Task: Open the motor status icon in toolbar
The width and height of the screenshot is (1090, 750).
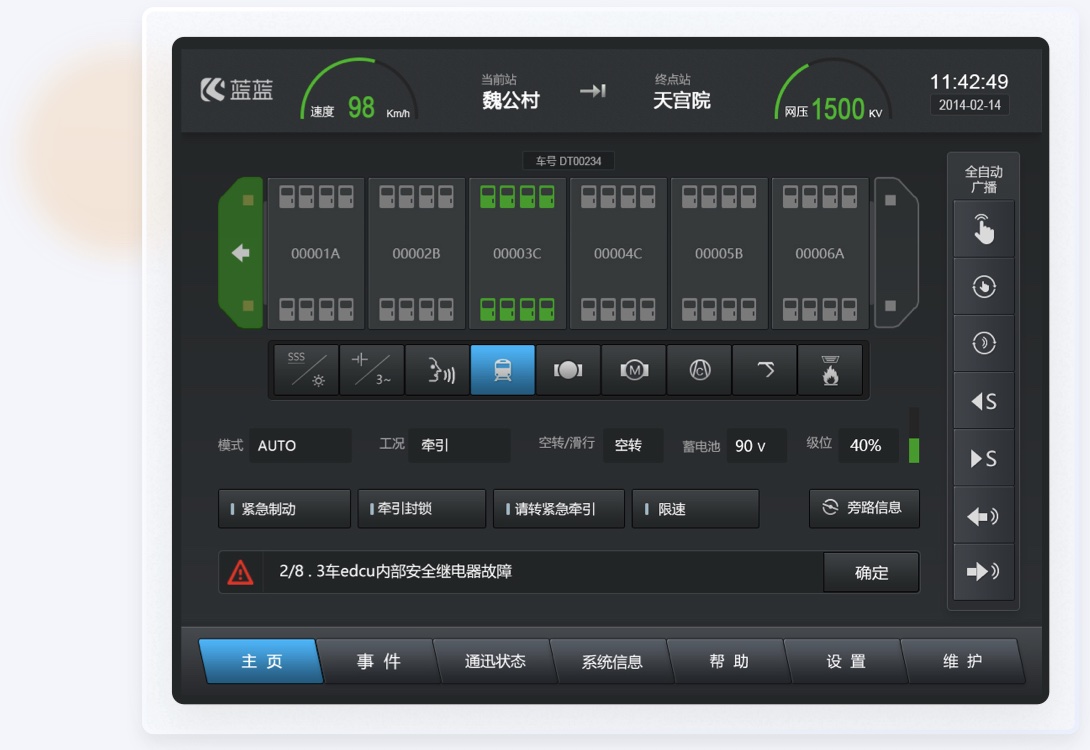Action: tap(633, 370)
